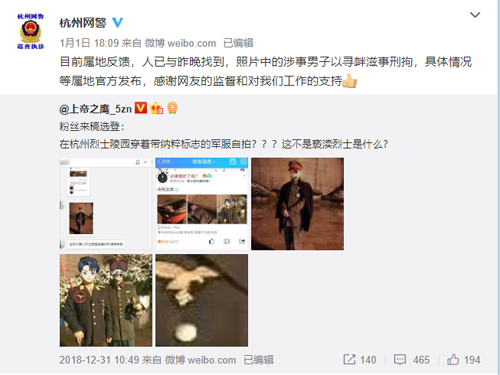Open the photo with red circled badge
Viewport: 500px width, 375px height.
(x=106, y=300)
